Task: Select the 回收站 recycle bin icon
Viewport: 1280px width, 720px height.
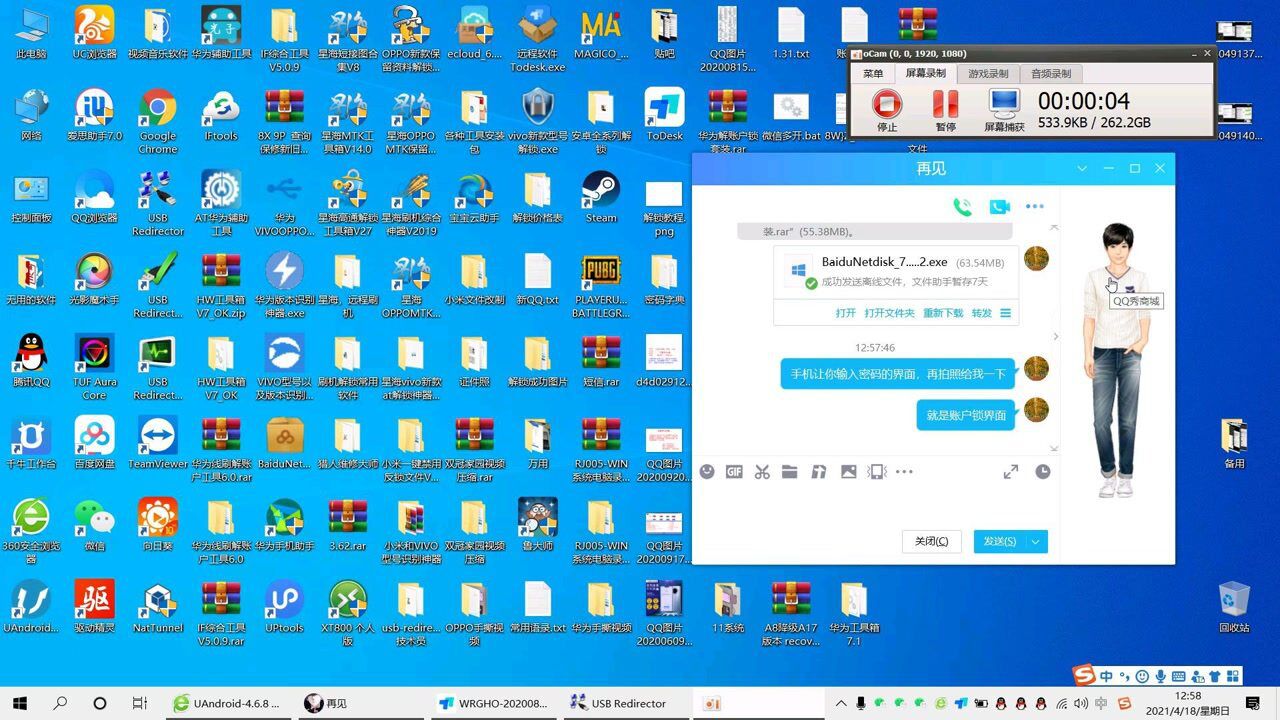Action: click(x=1234, y=606)
